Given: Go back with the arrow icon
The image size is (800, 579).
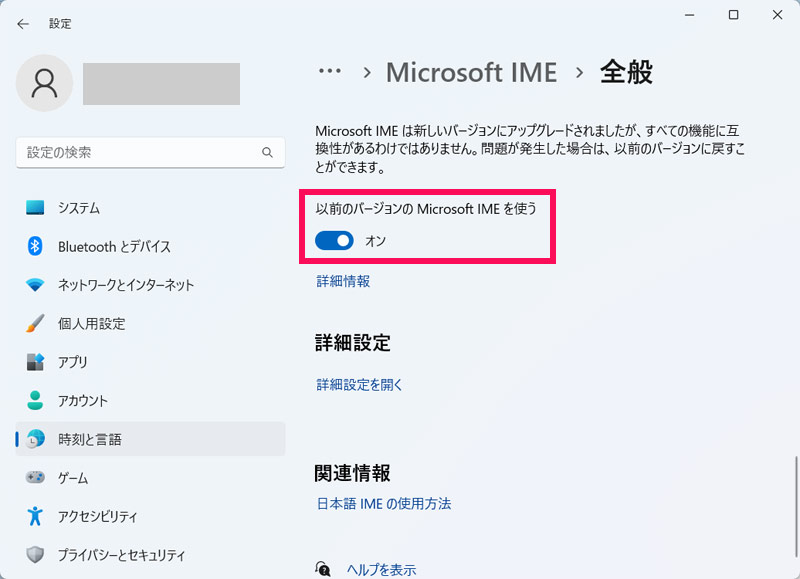Looking at the screenshot, I should [23, 23].
